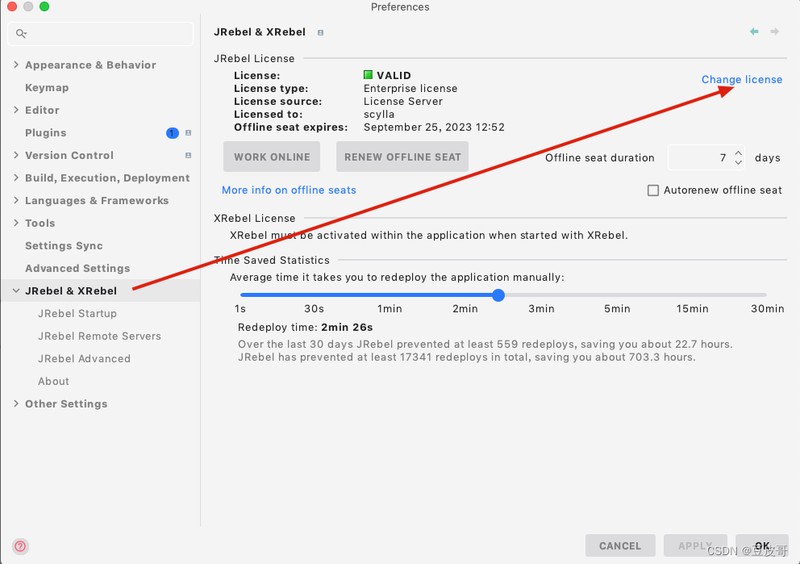Open Settings Sync page
Viewport: 800px width, 564px height.
point(64,246)
